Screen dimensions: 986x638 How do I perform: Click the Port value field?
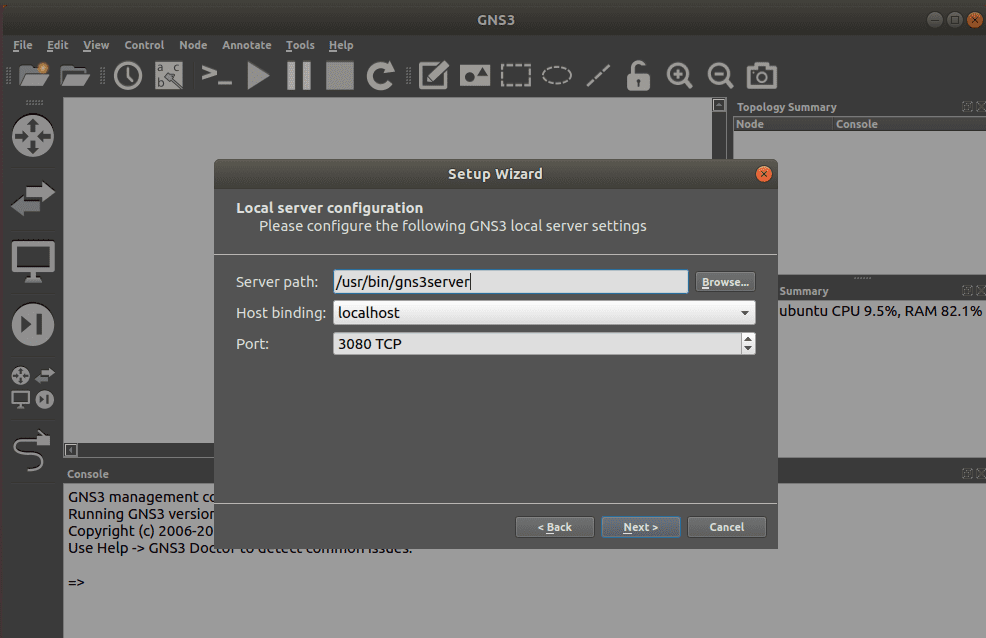pos(537,344)
